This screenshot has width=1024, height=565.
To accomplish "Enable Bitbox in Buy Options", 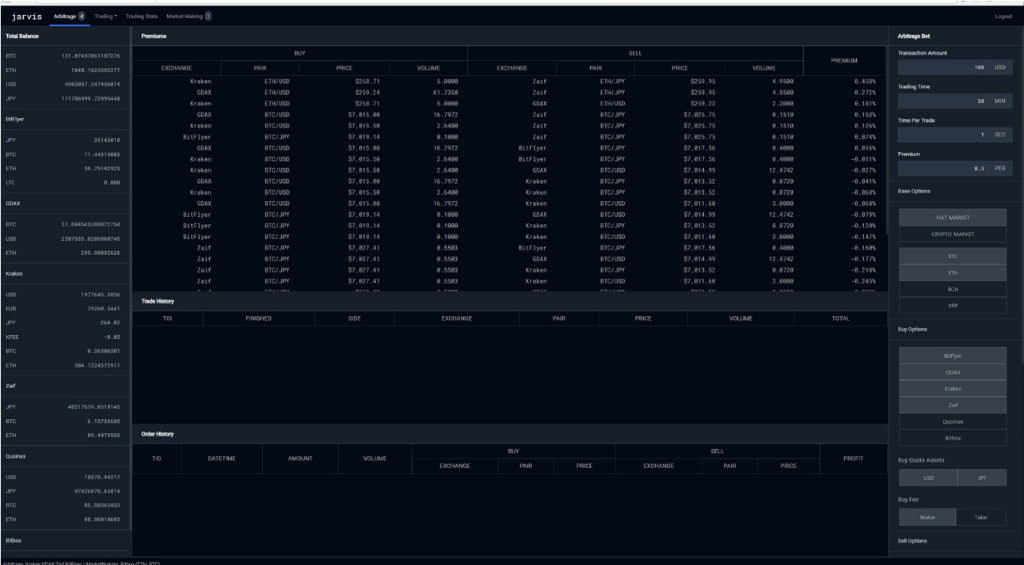I will 952,437.
